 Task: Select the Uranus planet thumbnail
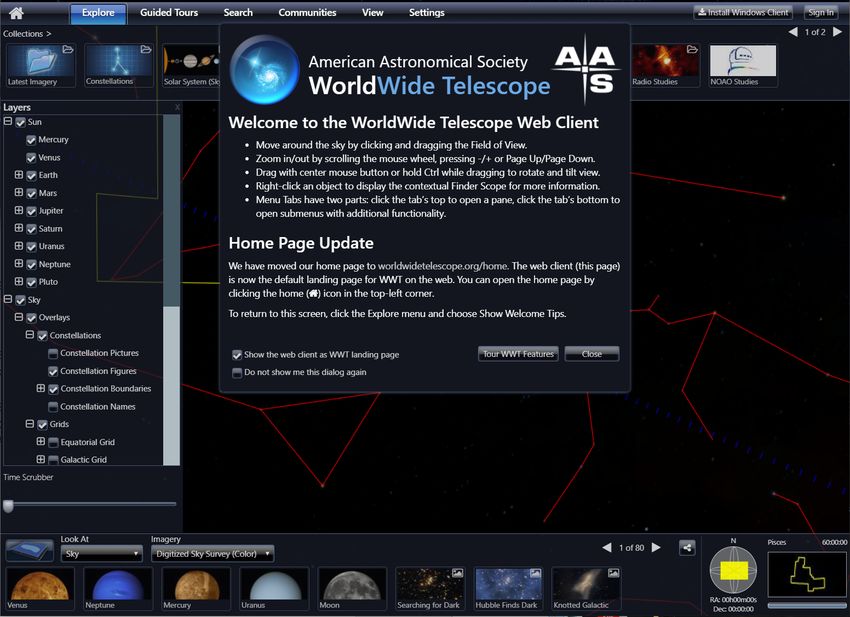click(x=274, y=589)
